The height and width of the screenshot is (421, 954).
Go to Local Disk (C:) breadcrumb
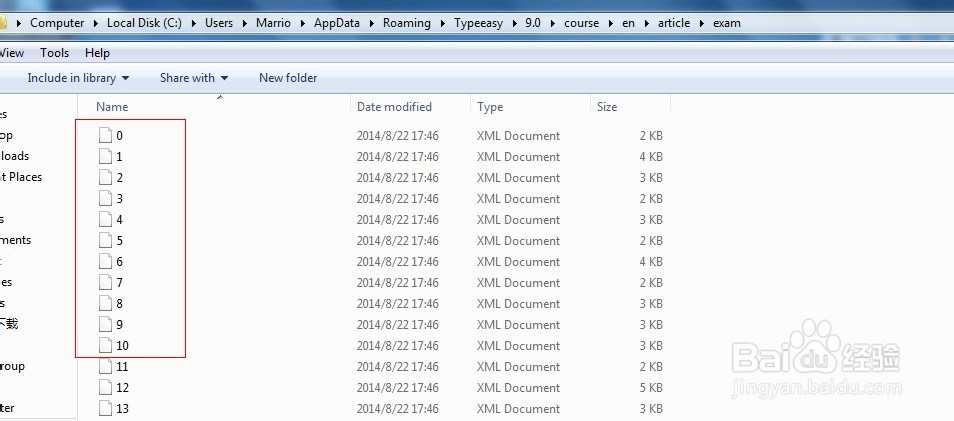(x=144, y=23)
